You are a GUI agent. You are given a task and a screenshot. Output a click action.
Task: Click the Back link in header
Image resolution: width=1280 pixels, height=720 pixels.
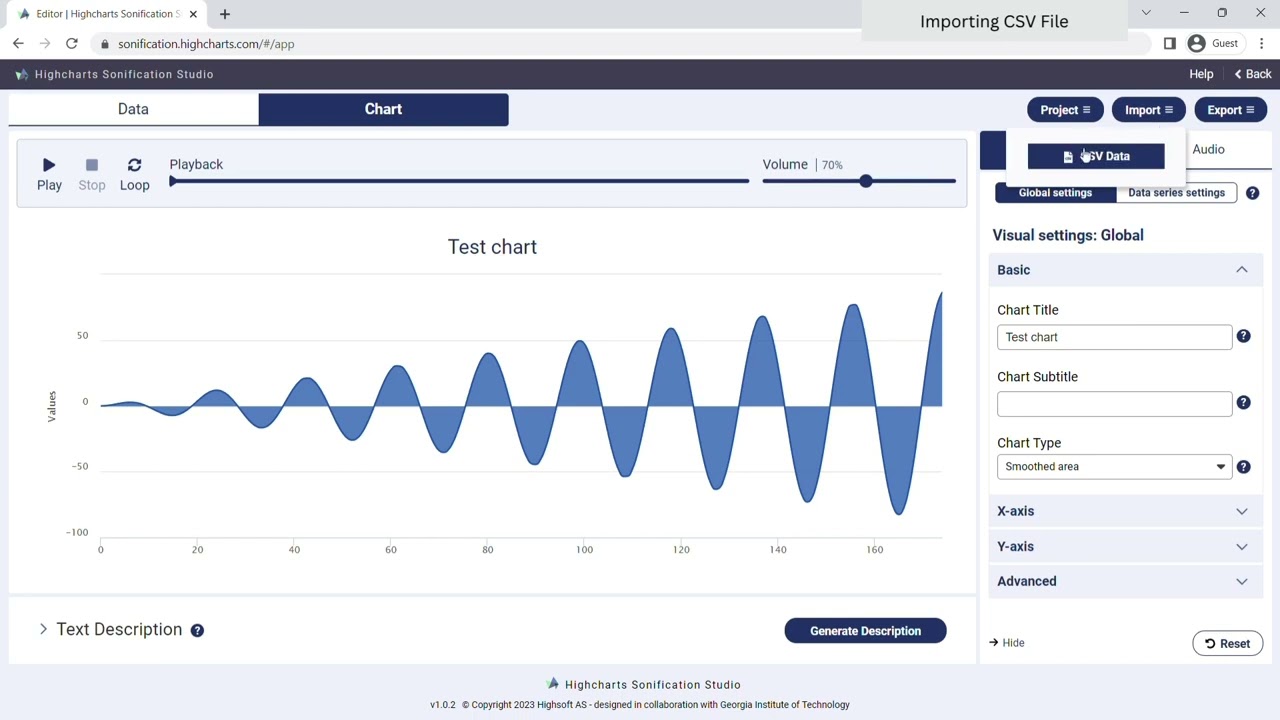click(x=1253, y=74)
